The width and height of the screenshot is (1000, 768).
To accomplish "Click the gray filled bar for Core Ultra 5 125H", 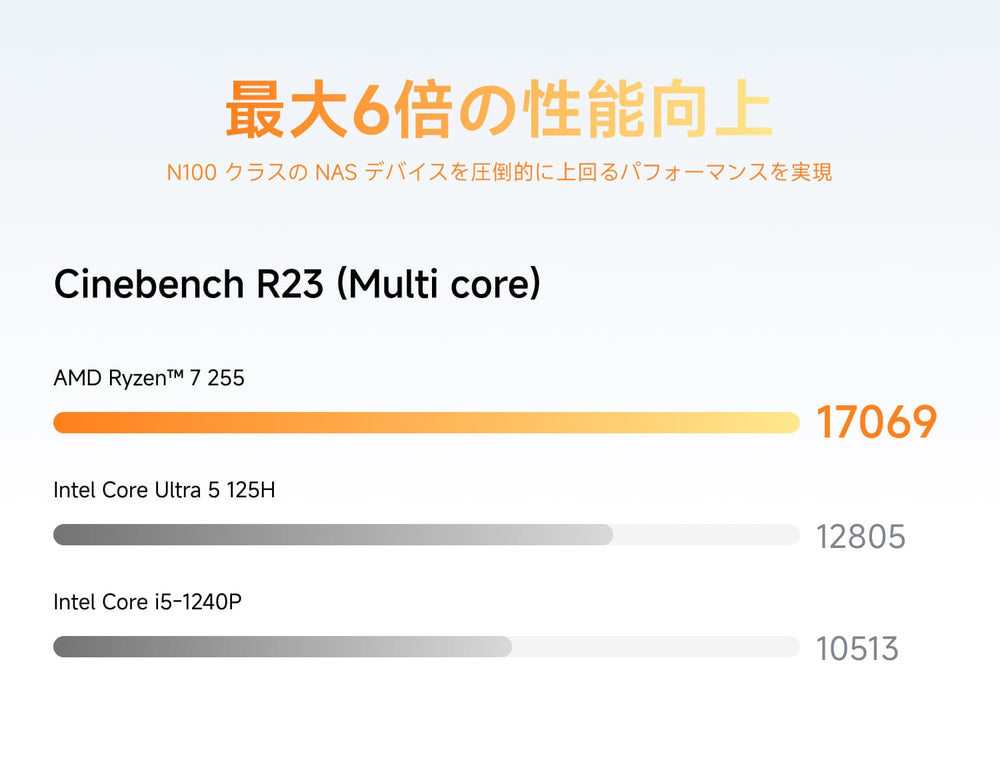I will (x=330, y=535).
